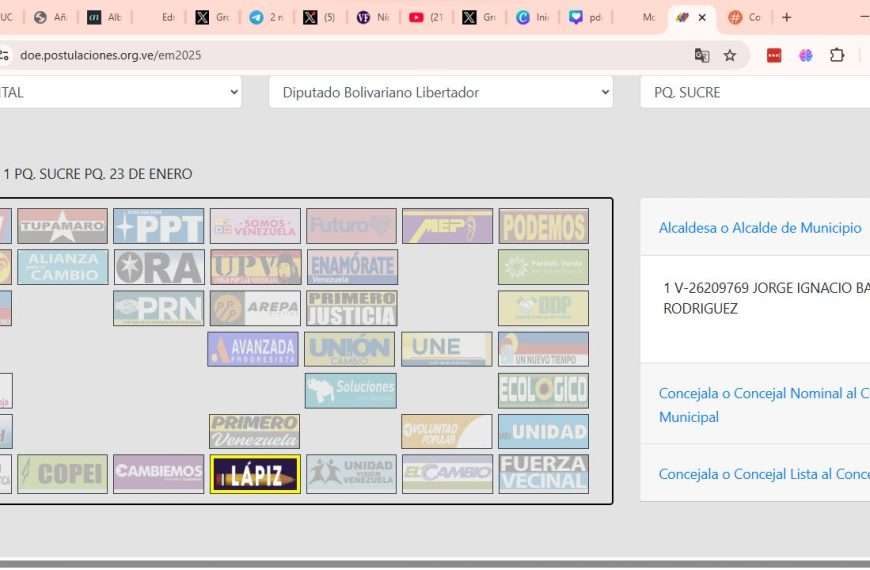Click the red extension icon
Screen dimensions: 870x570
pyautogui.click(x=774, y=56)
